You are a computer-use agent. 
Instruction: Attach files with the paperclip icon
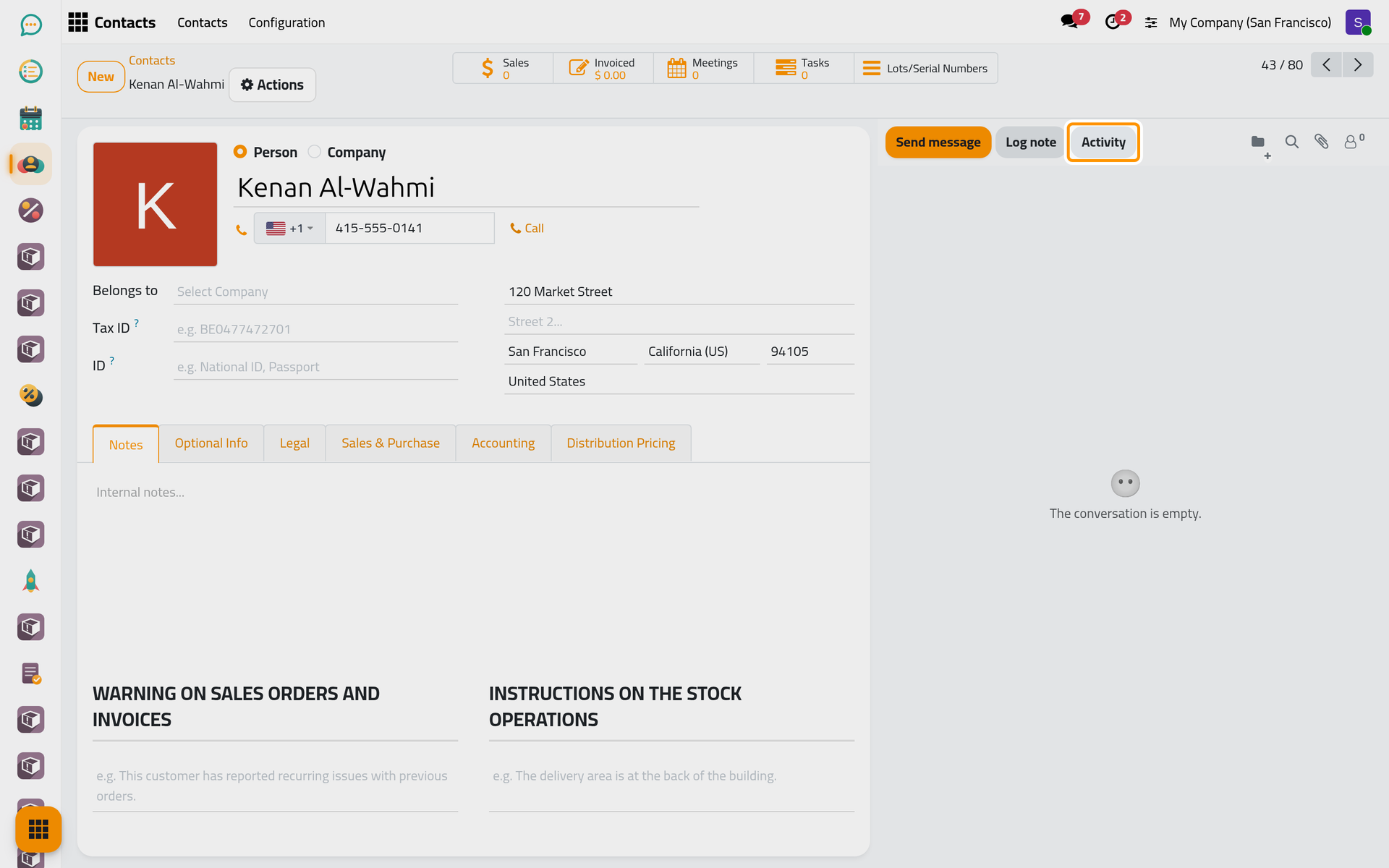[x=1322, y=142]
